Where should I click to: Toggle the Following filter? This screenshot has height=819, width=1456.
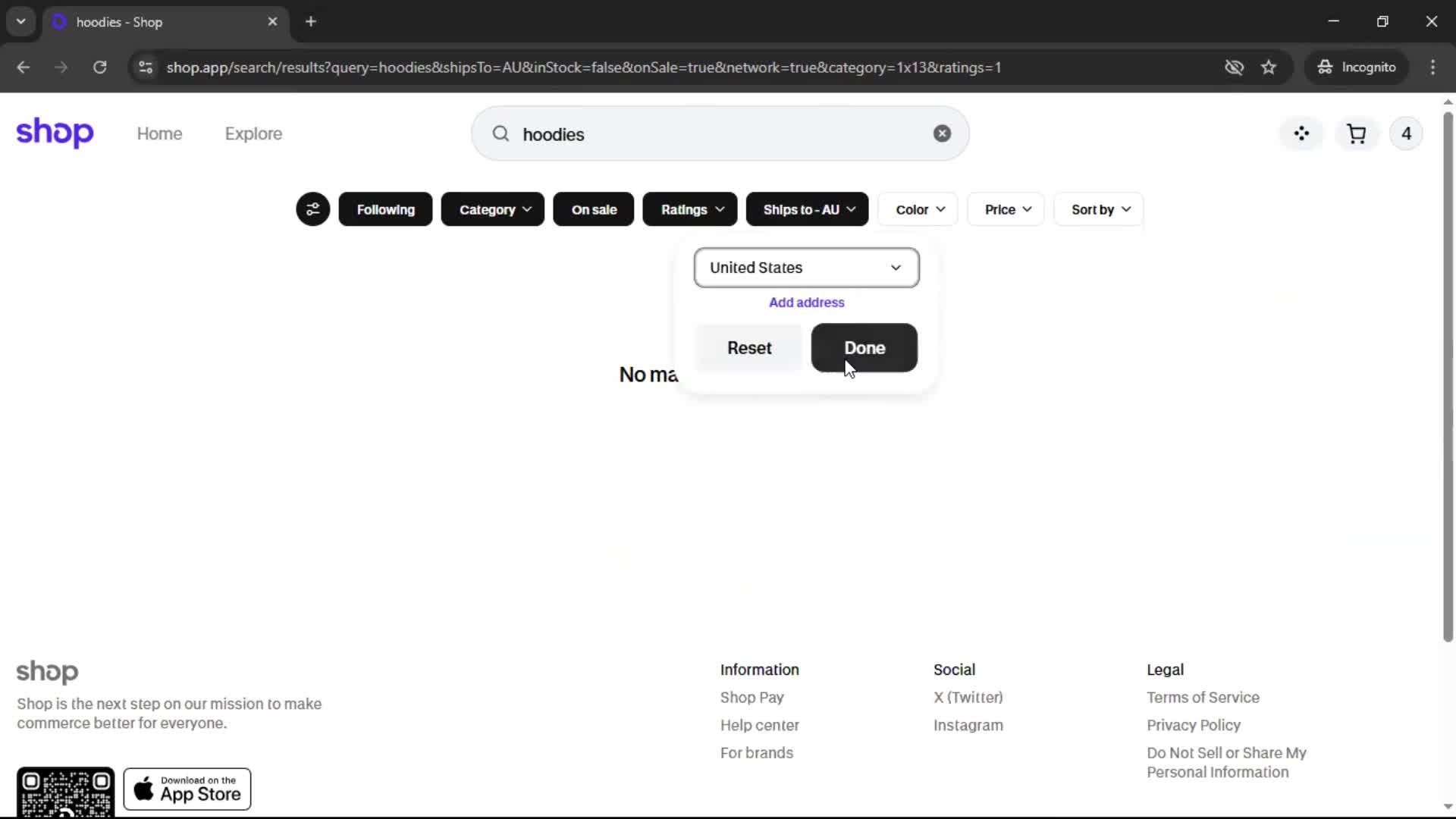385,209
